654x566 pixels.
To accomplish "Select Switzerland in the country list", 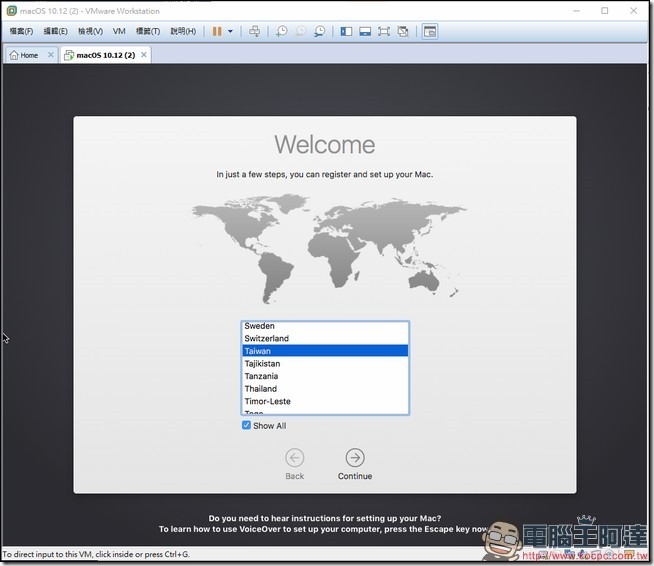I will pos(325,338).
